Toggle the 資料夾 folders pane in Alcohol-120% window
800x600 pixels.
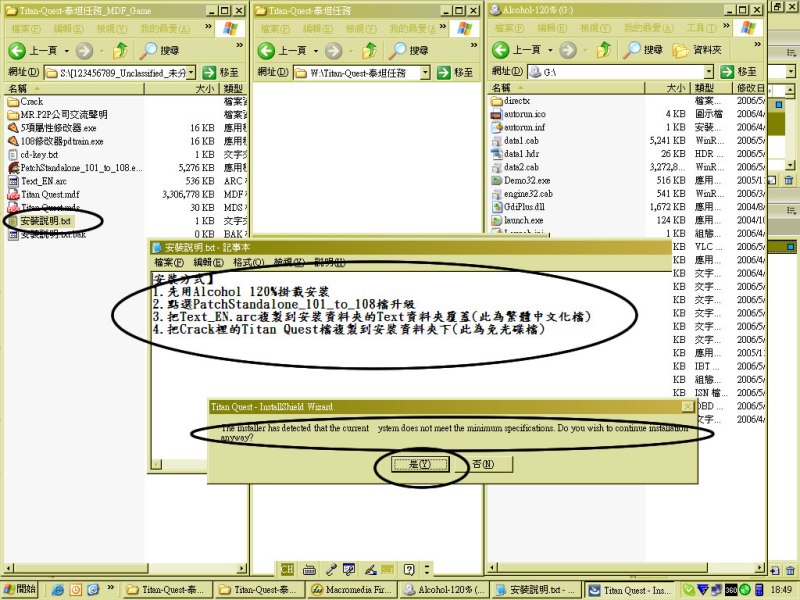tap(697, 49)
